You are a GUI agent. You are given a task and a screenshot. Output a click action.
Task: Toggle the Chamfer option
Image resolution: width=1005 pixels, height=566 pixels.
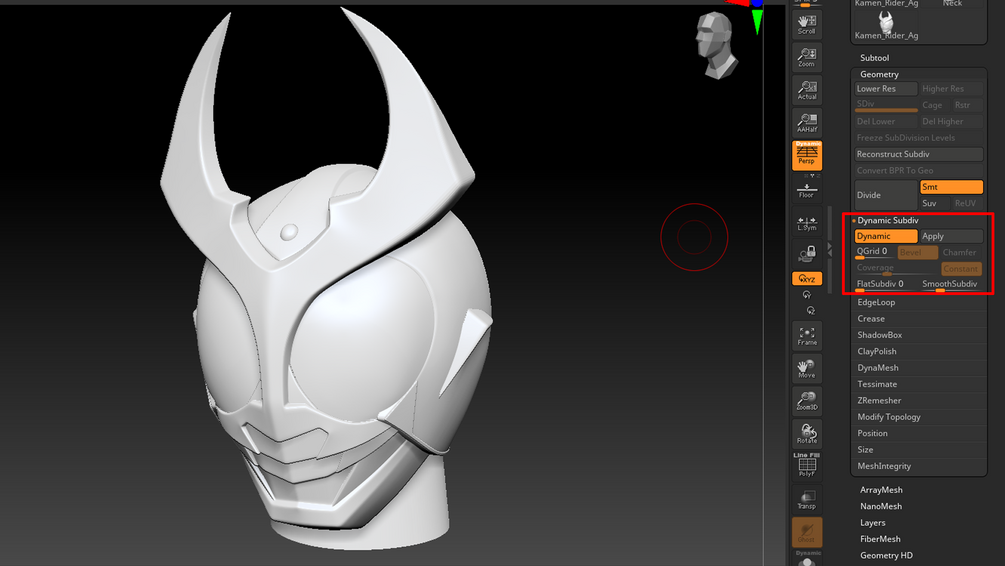pyautogui.click(x=961, y=253)
